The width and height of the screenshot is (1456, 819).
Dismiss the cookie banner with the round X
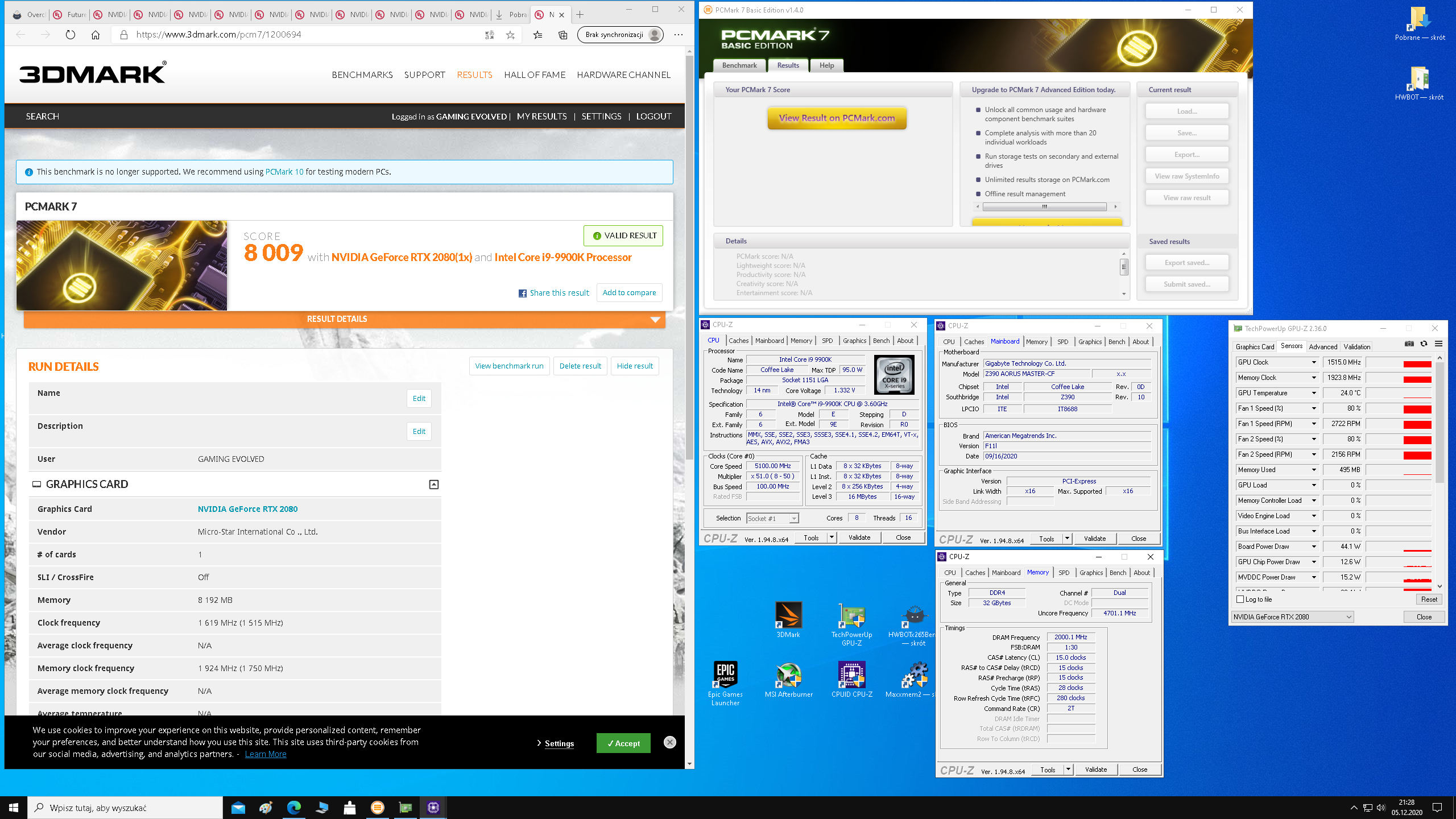tap(670, 742)
